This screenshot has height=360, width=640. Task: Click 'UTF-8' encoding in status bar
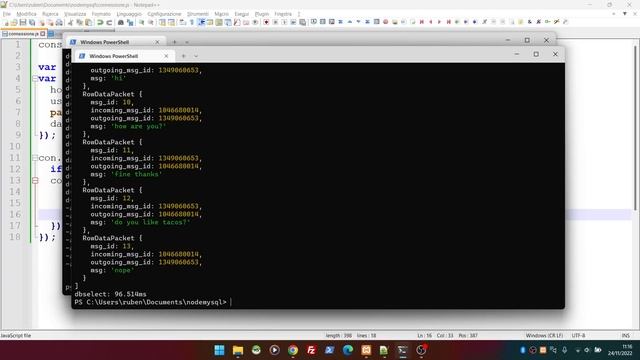click(x=578, y=336)
